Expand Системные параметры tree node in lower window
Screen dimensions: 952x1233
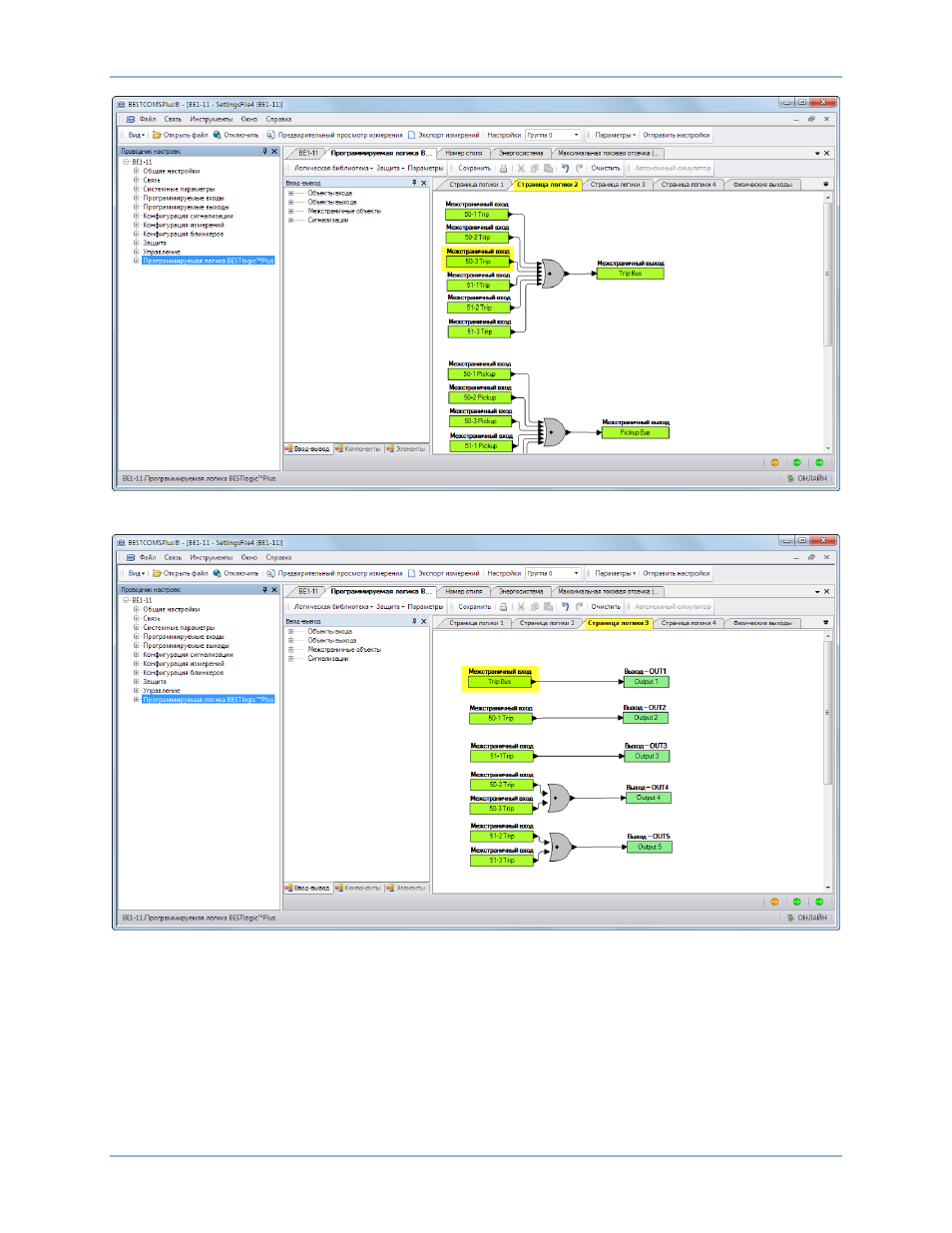[x=137, y=627]
